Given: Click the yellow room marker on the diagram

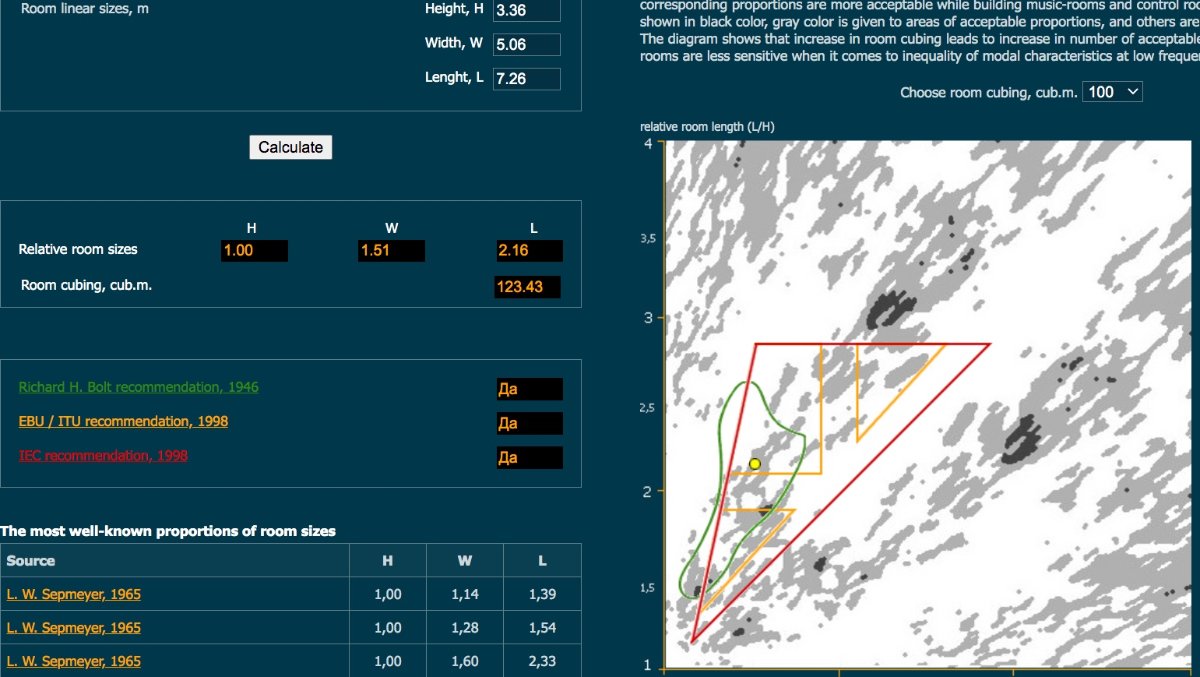Looking at the screenshot, I should point(755,464).
